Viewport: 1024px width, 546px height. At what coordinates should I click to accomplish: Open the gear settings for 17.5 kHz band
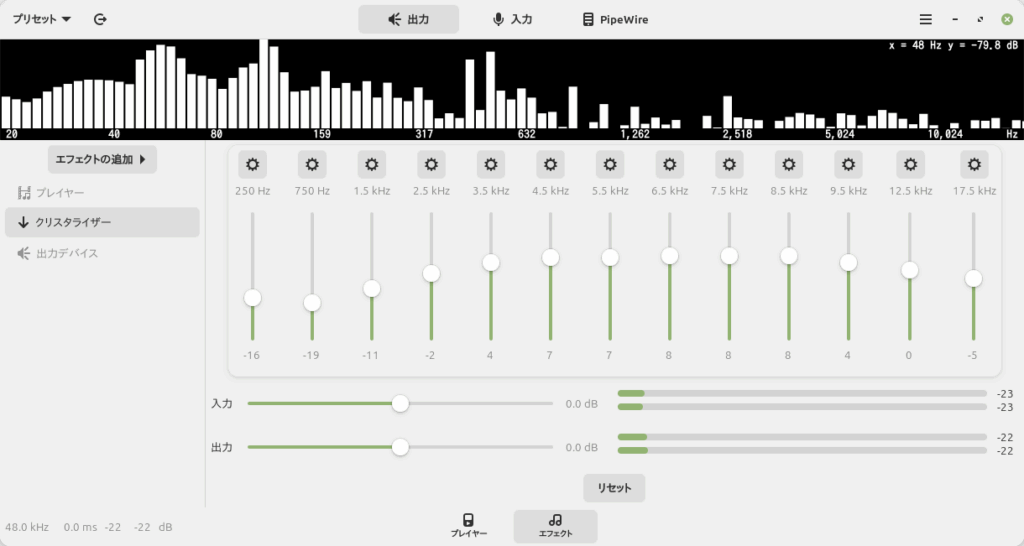coord(974,165)
